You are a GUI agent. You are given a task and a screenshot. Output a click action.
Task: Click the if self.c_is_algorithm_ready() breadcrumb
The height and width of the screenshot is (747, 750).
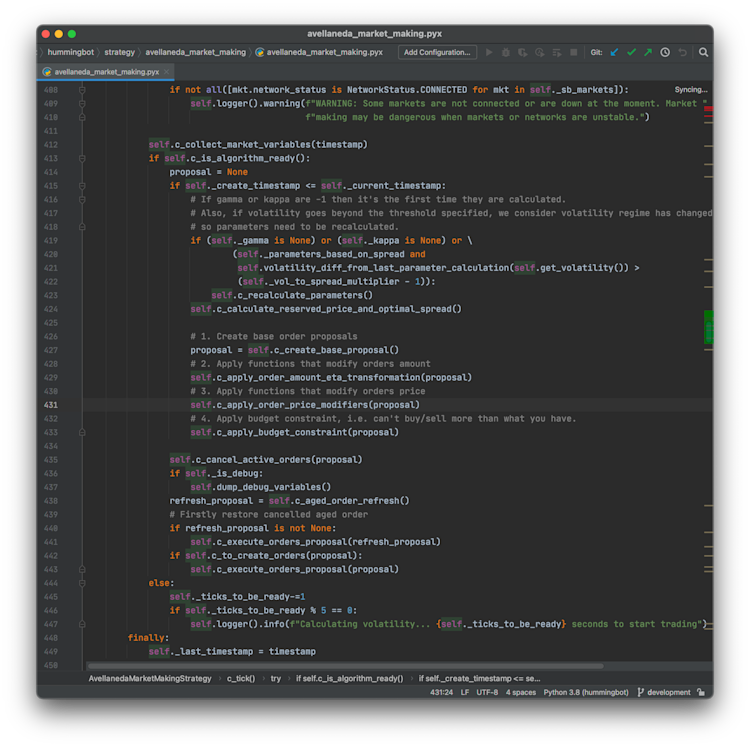tap(349, 678)
